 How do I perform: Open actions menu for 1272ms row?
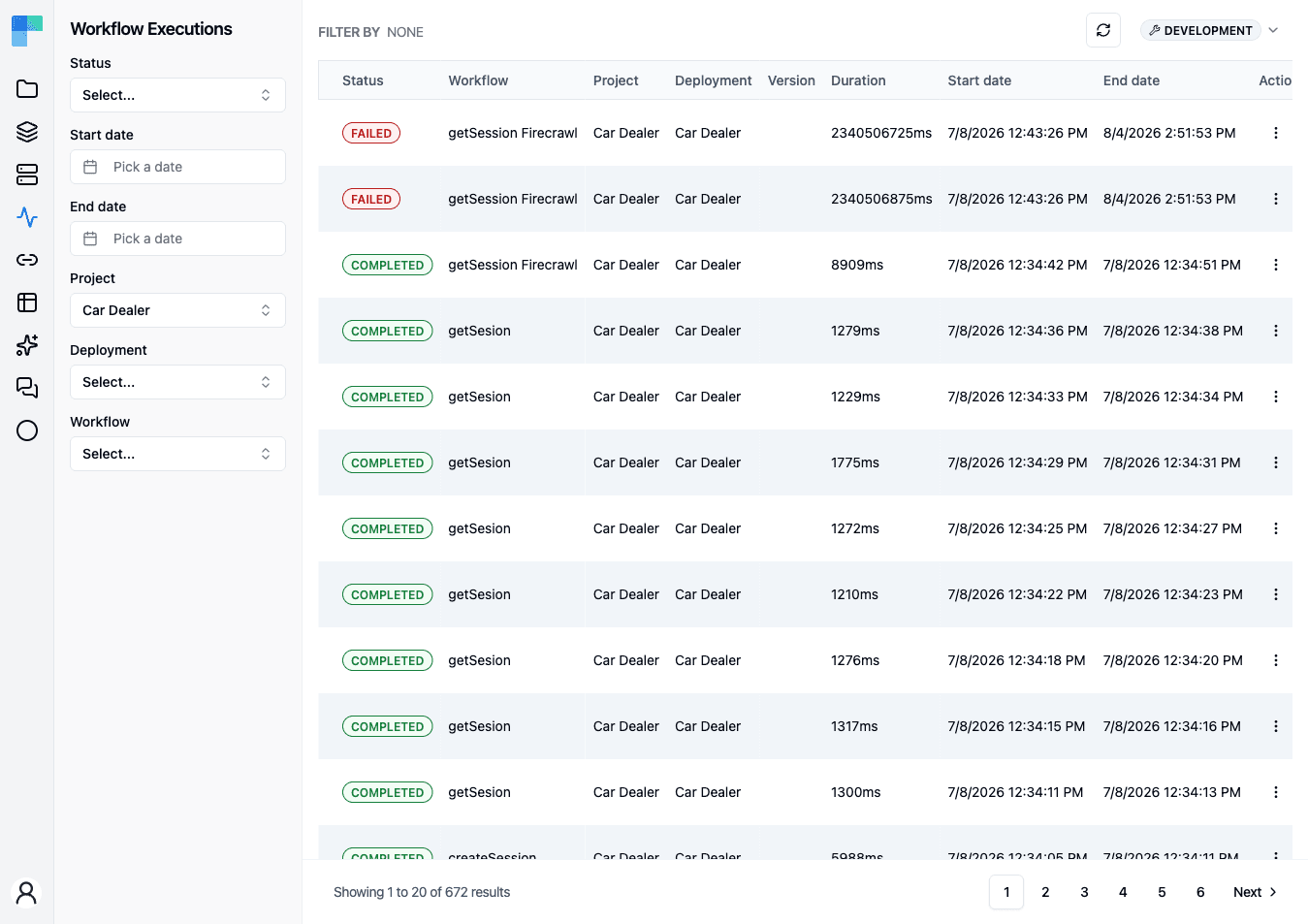1276,528
